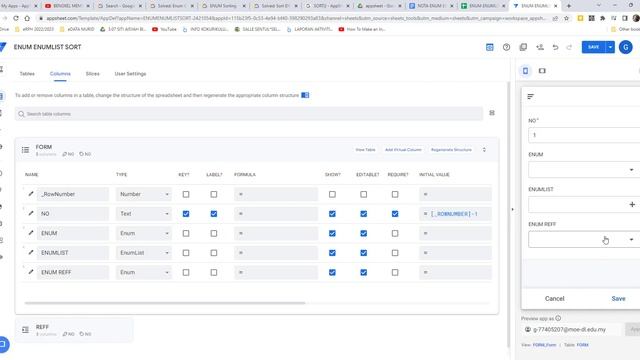Viewport: 640px width, 360px height.
Task: Click in the Search table columns field
Action: click(x=249, y=114)
